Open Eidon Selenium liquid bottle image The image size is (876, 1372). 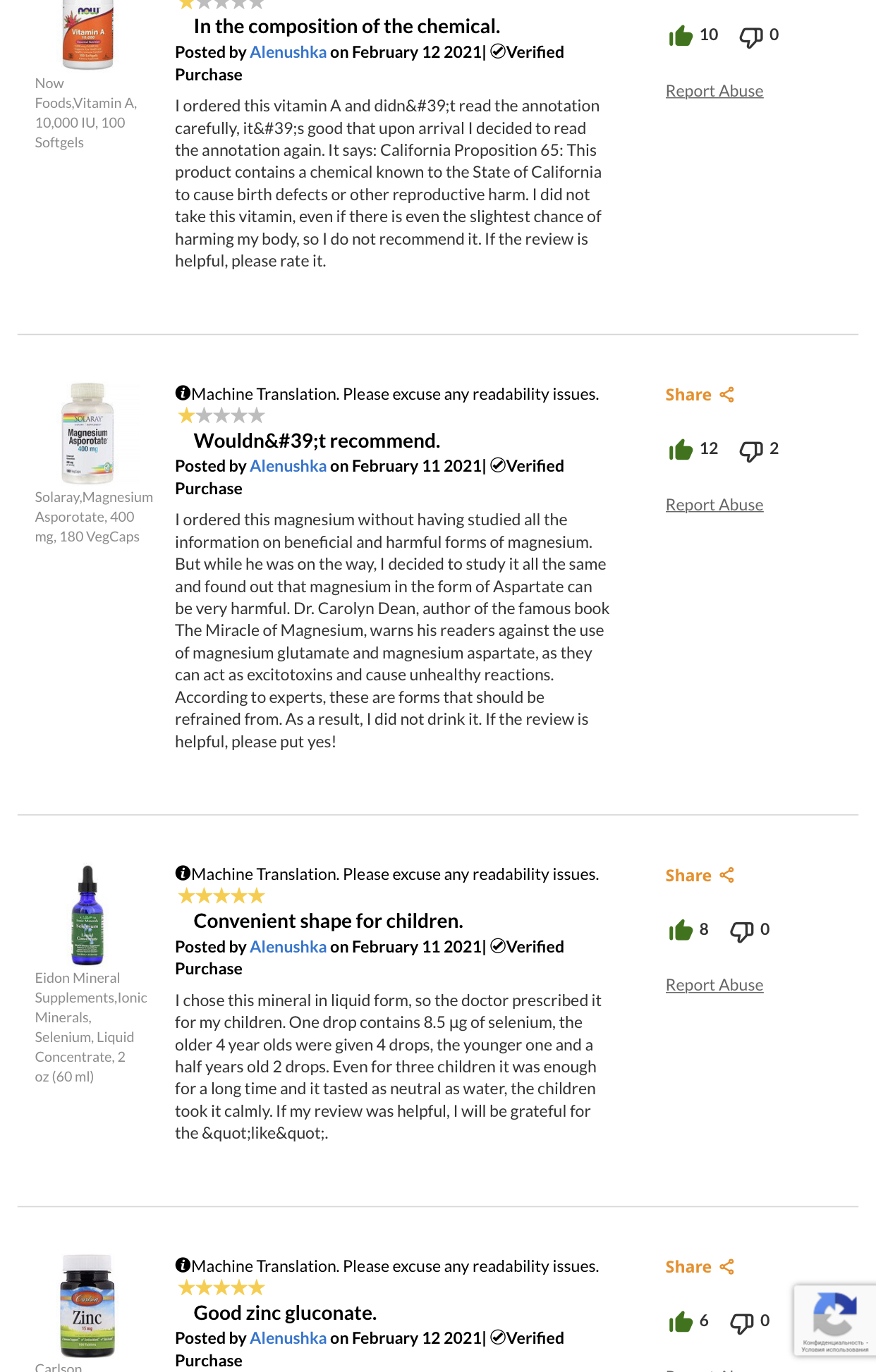[x=87, y=914]
